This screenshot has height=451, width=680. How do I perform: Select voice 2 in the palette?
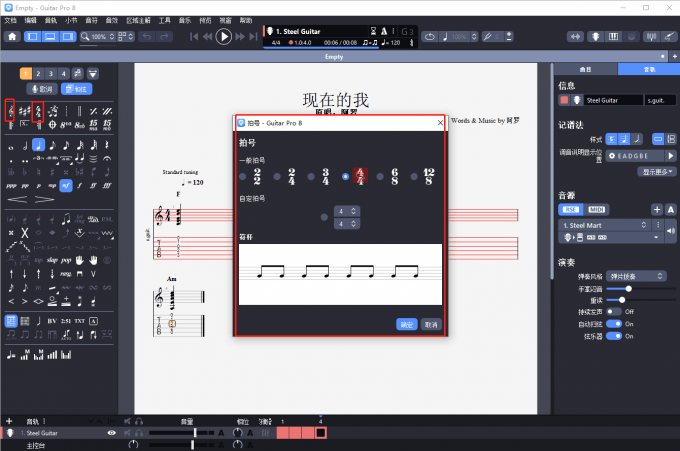coord(38,74)
